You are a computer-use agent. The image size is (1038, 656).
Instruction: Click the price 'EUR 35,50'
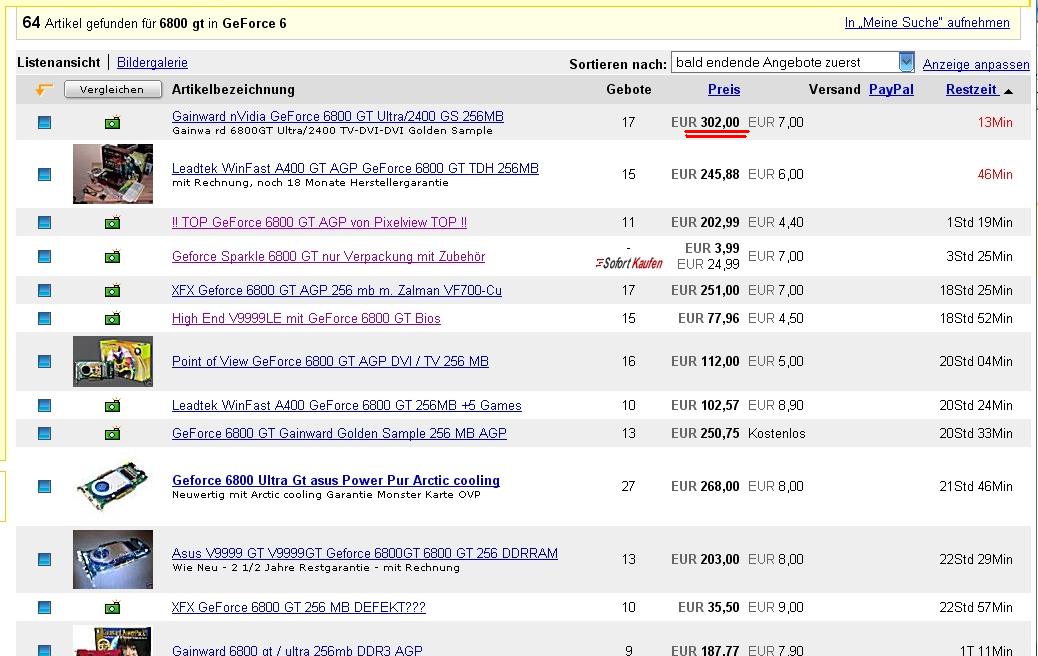[708, 607]
